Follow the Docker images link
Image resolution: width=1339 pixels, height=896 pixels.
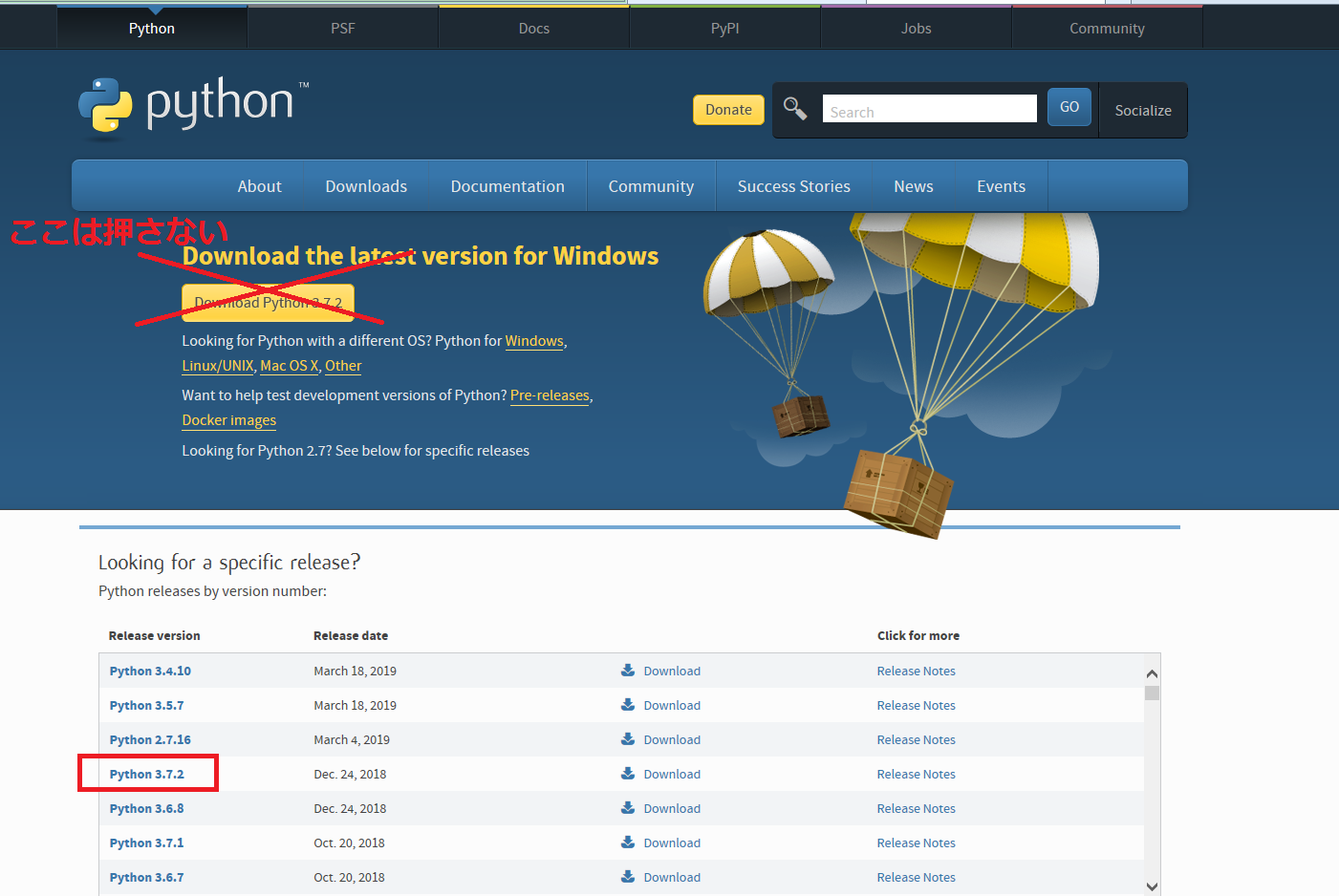(229, 420)
